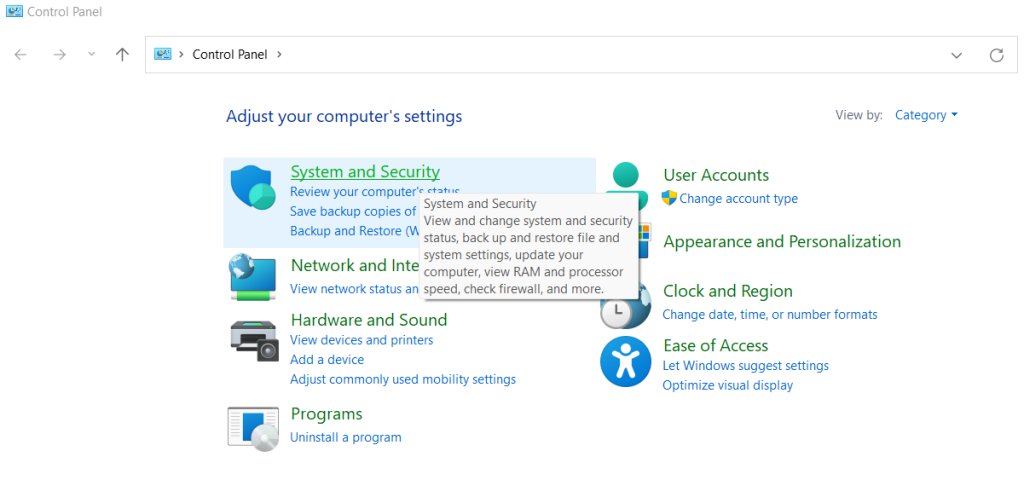The height and width of the screenshot is (480, 1024).
Task: Open Adjust commonly used mobility settings
Action: [x=403, y=379]
